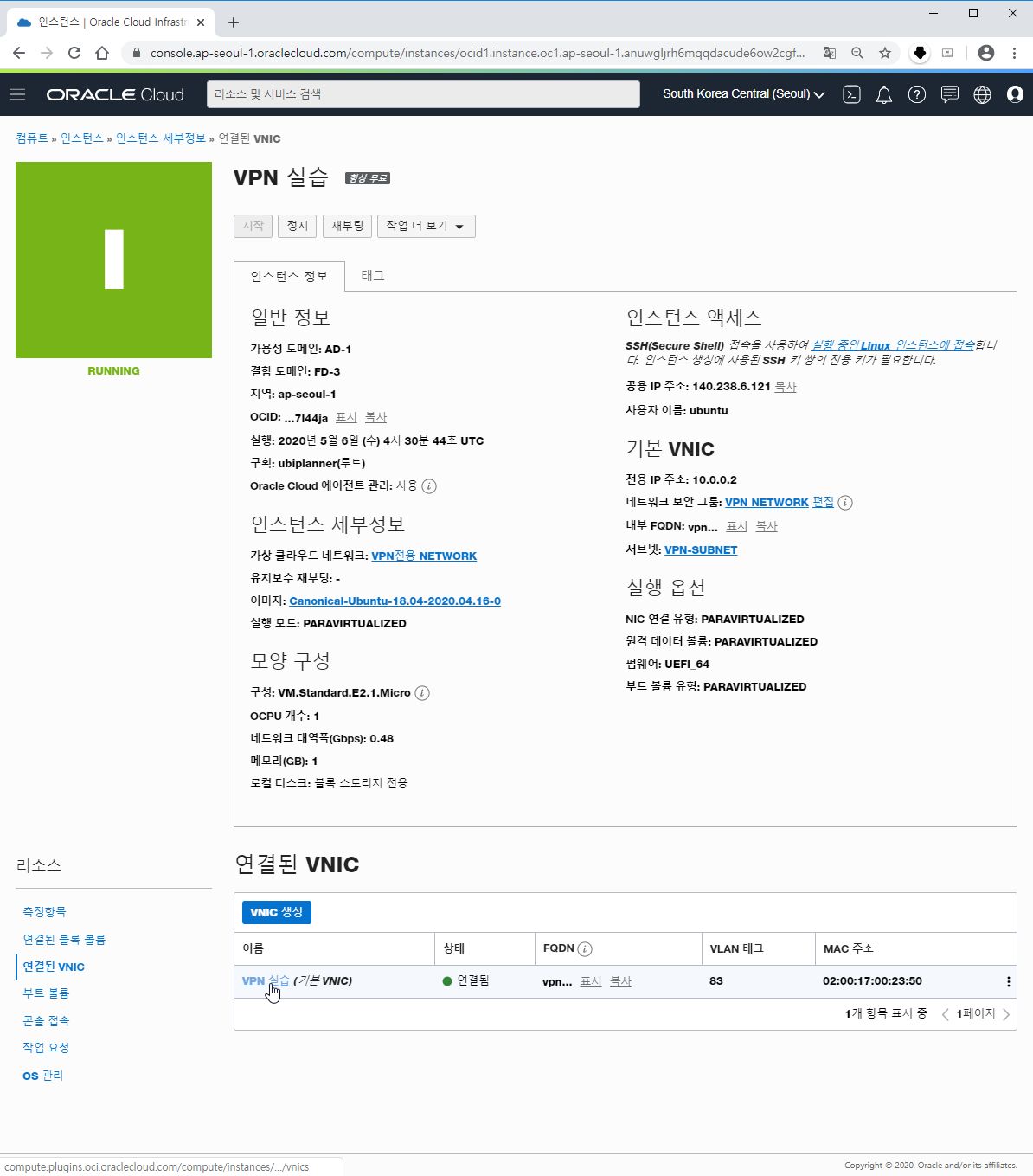This screenshot has width=1033, height=1176.
Task: Show the full OCID via 표시
Action: click(346, 418)
